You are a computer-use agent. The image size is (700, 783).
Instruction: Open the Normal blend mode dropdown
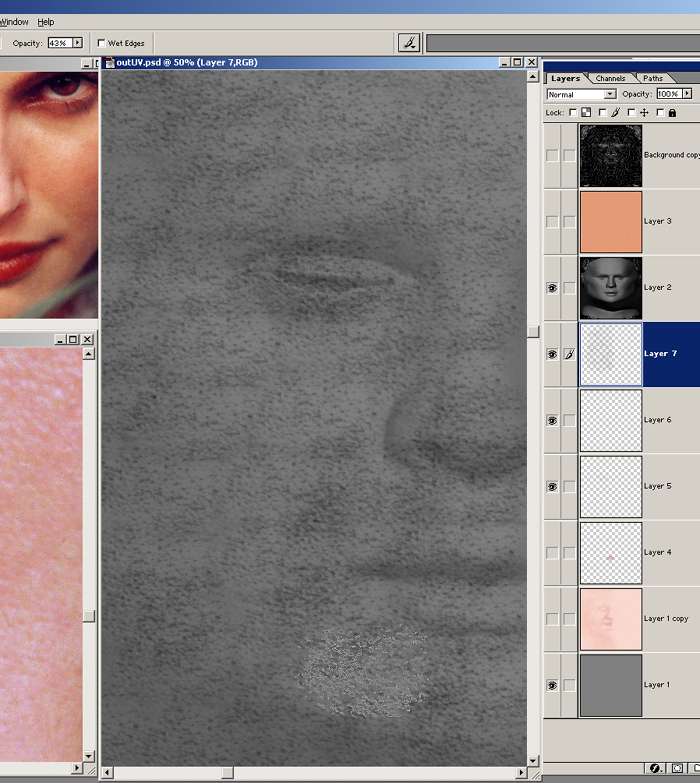[x=581, y=94]
